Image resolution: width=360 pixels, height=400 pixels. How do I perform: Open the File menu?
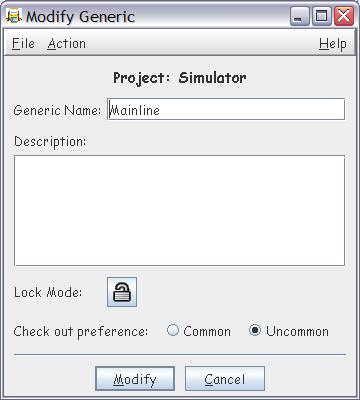tap(23, 44)
